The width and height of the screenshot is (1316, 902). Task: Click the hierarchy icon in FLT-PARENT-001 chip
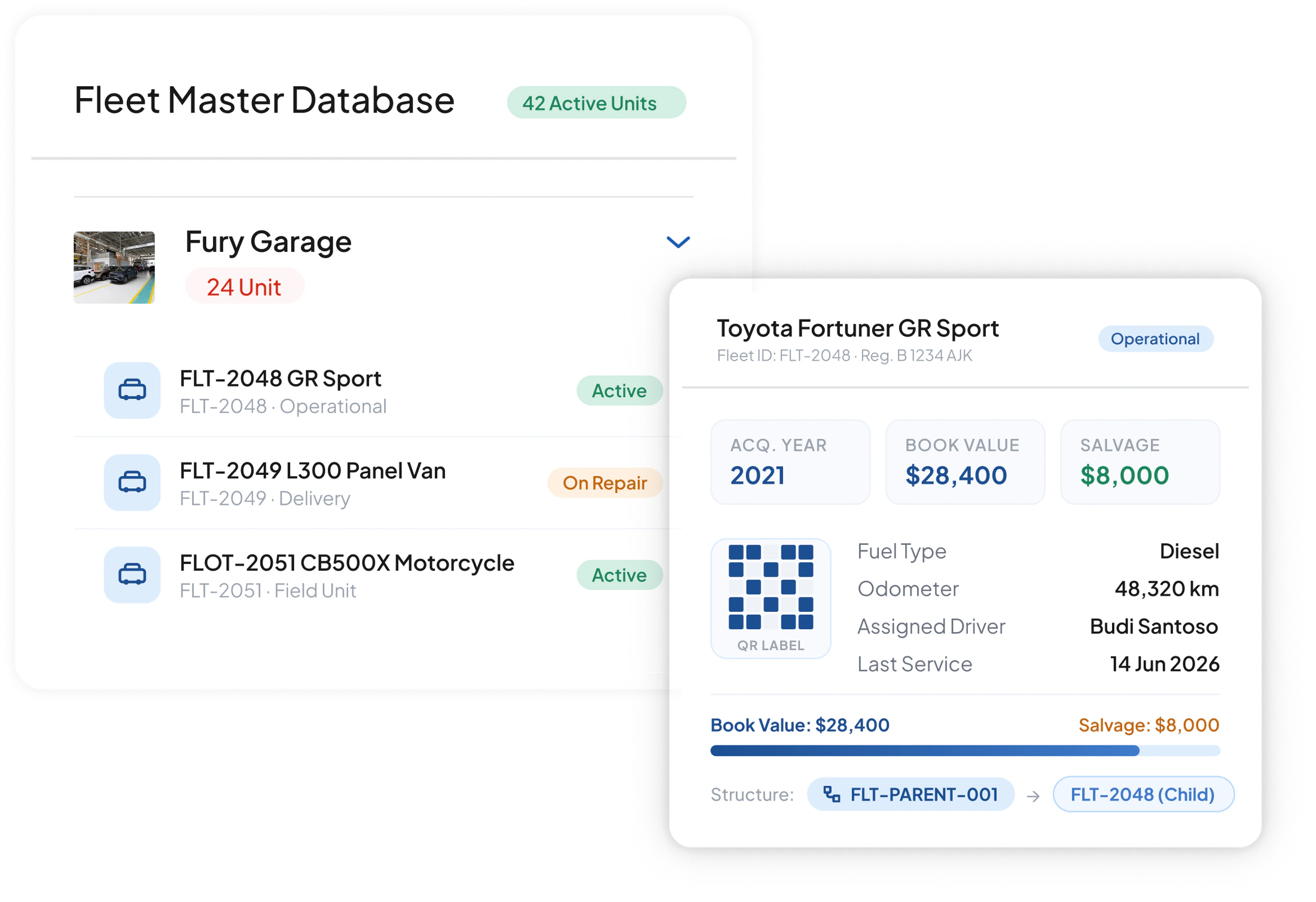[831, 794]
